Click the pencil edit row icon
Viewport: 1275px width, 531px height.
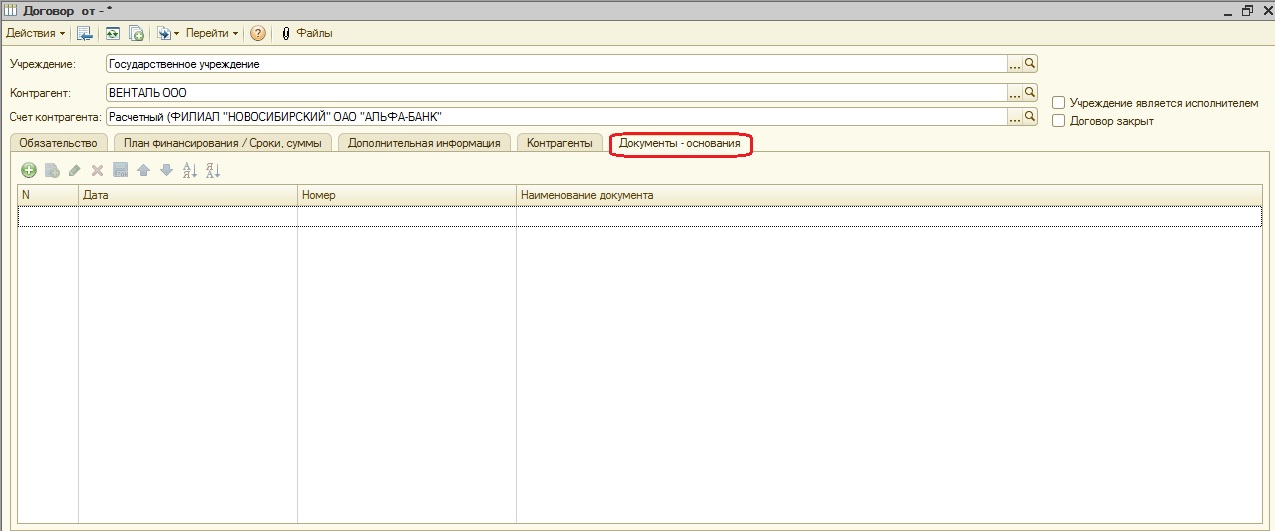(75, 171)
